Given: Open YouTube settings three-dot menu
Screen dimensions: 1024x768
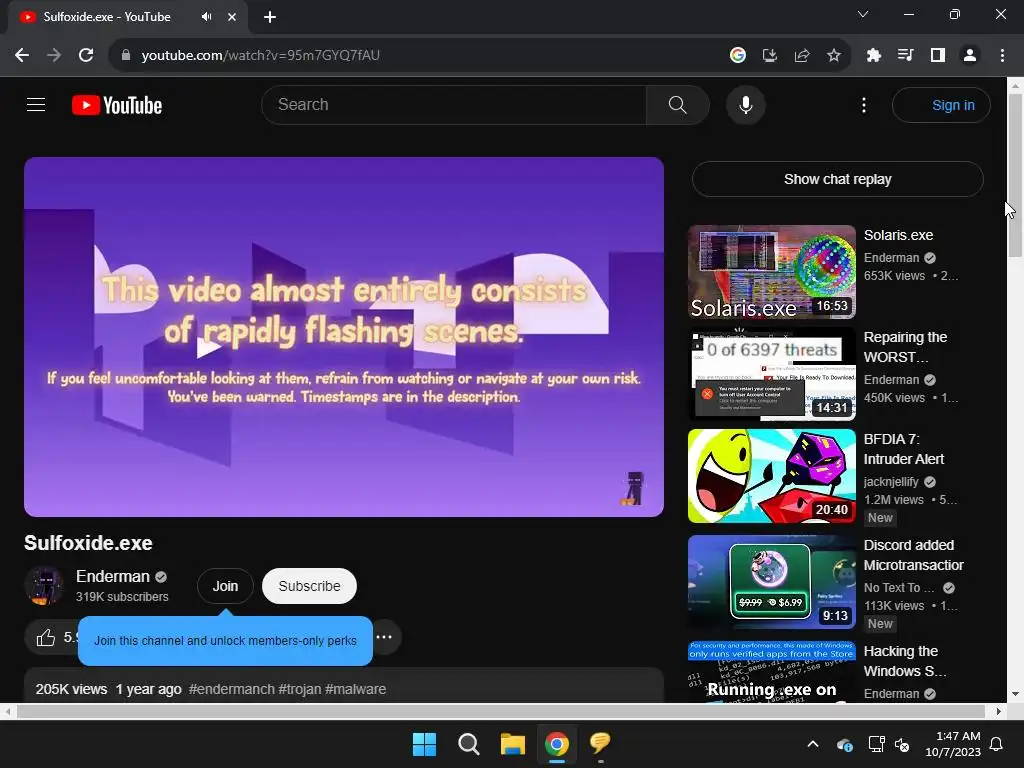Looking at the screenshot, I should click(x=863, y=105).
